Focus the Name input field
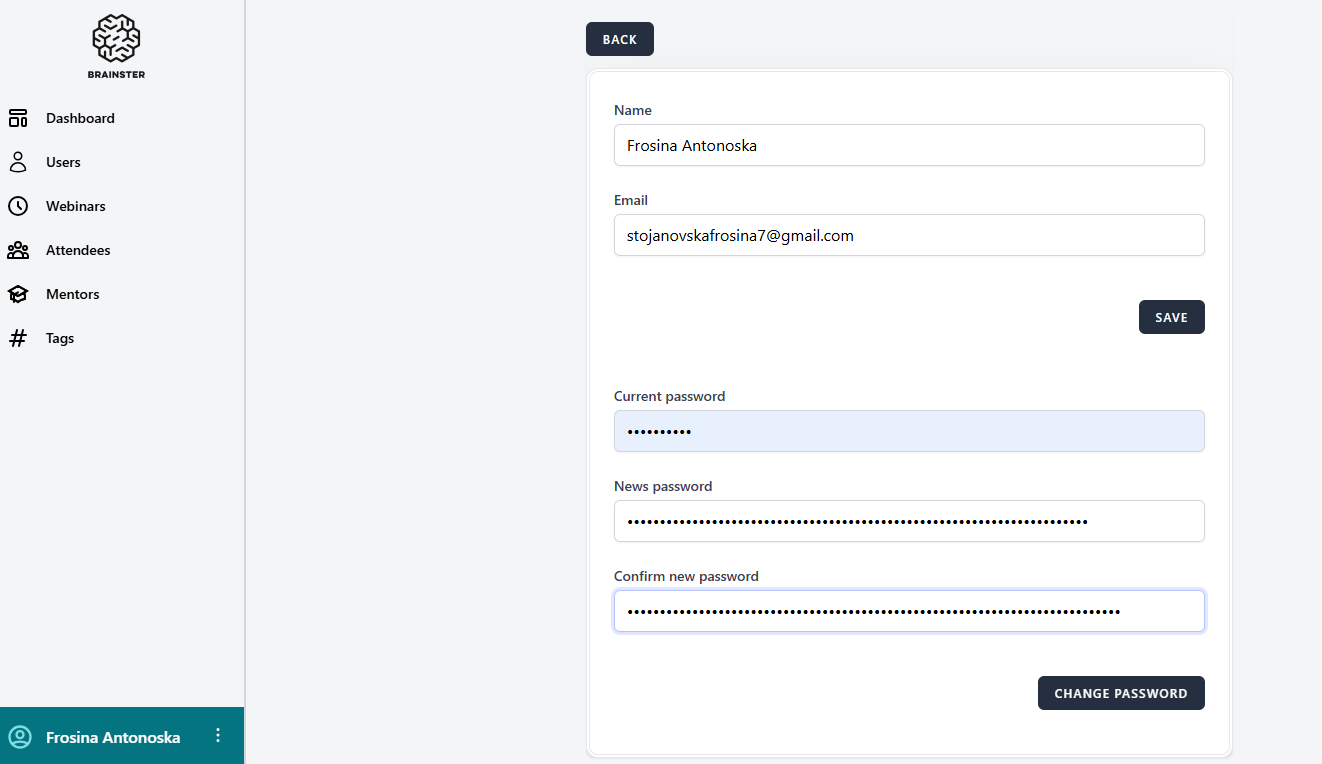Screen dimensions: 1322x764 [x=908, y=145]
